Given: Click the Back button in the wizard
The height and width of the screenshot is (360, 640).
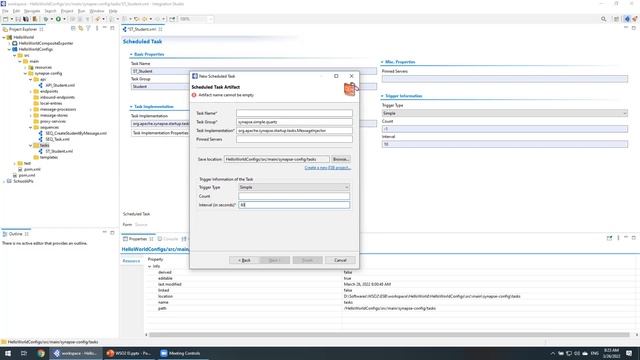Looking at the screenshot, I should [x=244, y=260].
